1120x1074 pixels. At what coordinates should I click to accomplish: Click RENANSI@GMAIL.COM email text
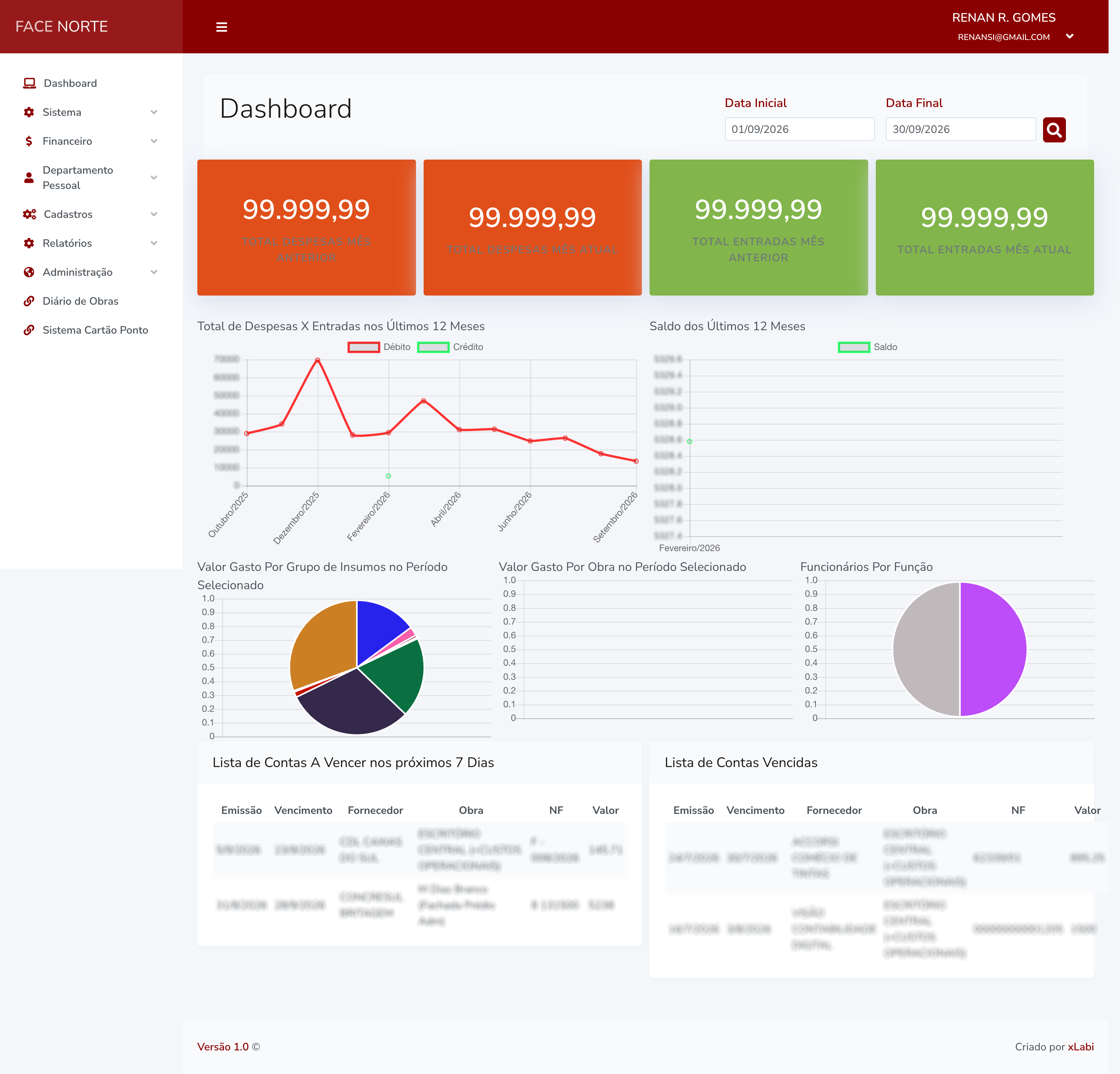click(x=1003, y=37)
